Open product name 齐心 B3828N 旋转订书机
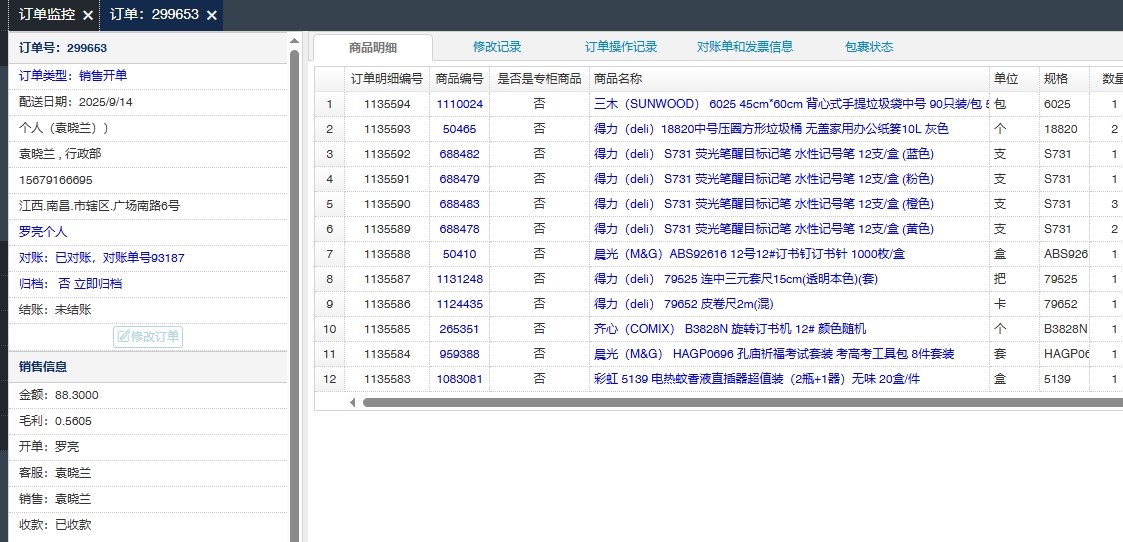The height and width of the screenshot is (542, 1123). point(730,328)
